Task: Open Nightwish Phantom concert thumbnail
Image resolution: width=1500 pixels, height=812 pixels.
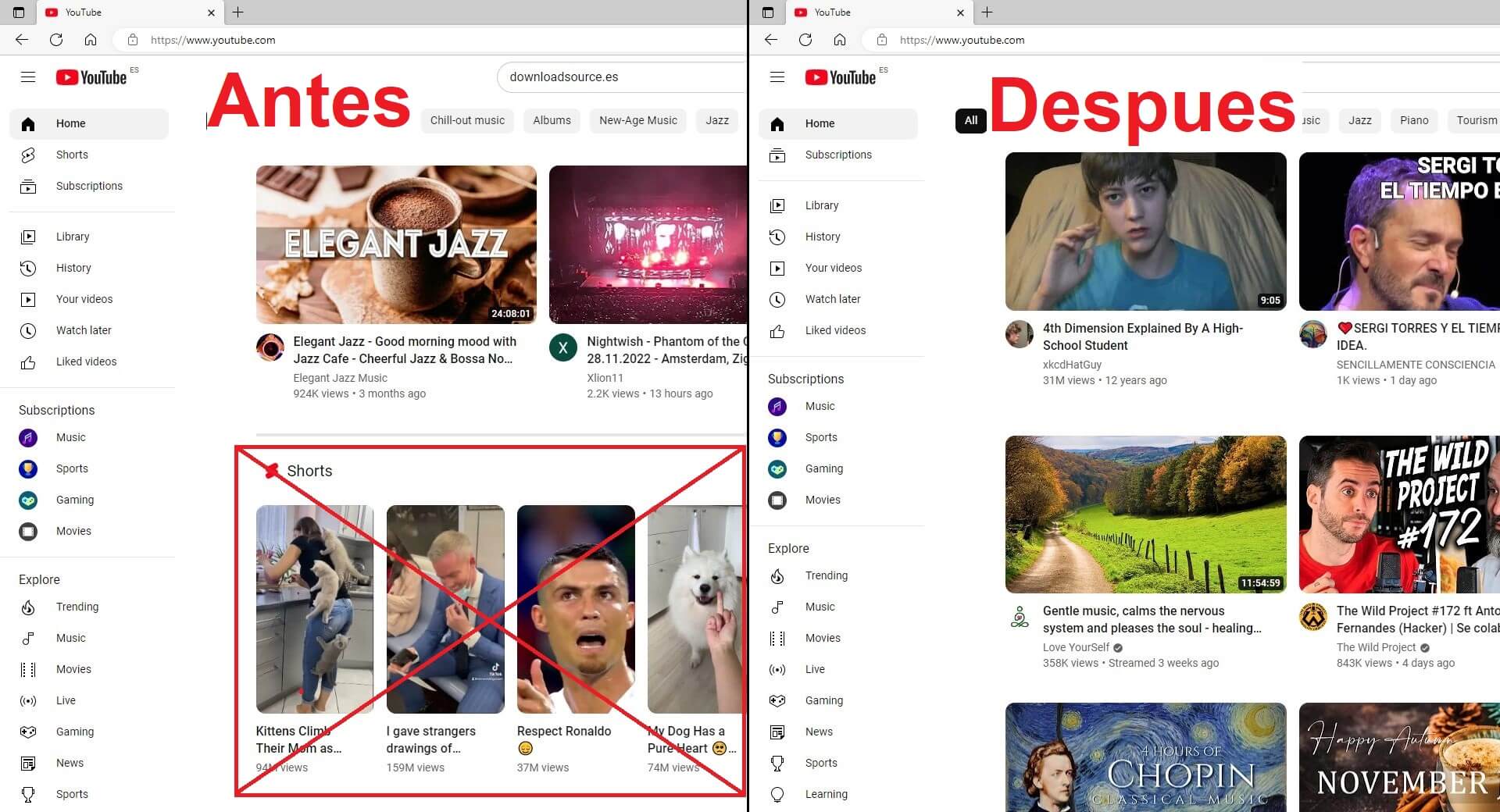Action: tap(648, 244)
